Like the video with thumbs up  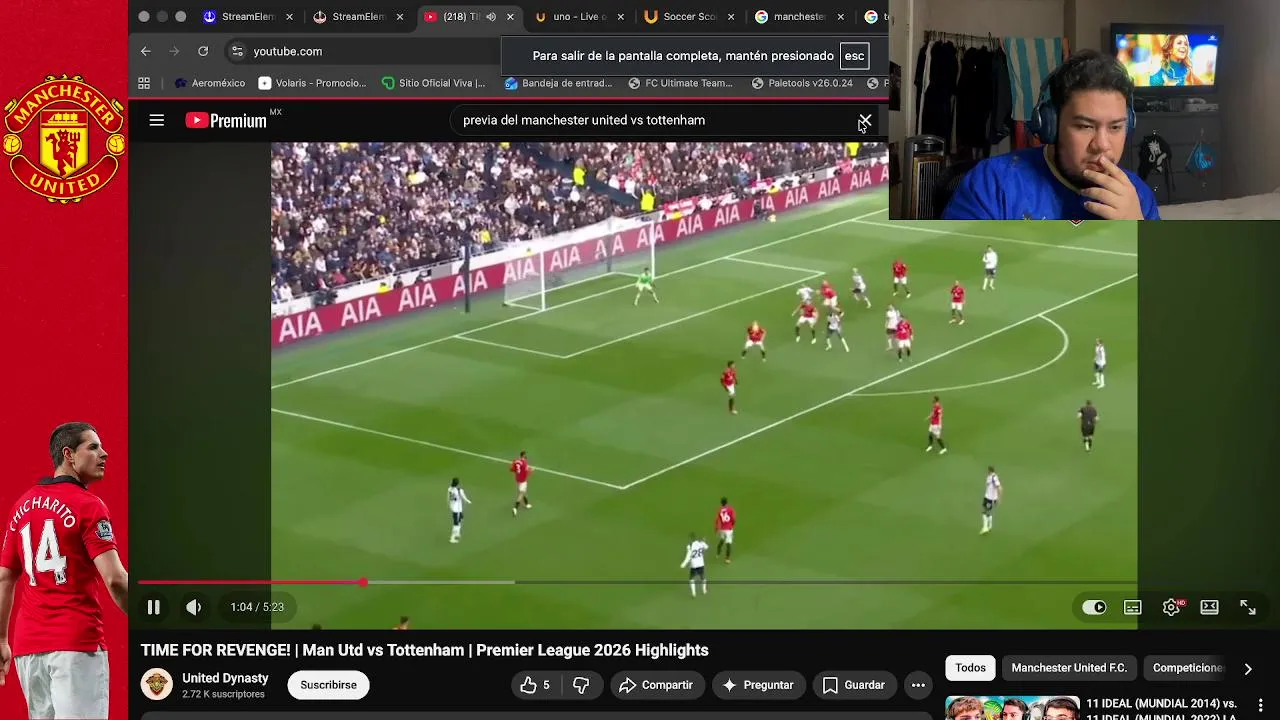[534, 685]
